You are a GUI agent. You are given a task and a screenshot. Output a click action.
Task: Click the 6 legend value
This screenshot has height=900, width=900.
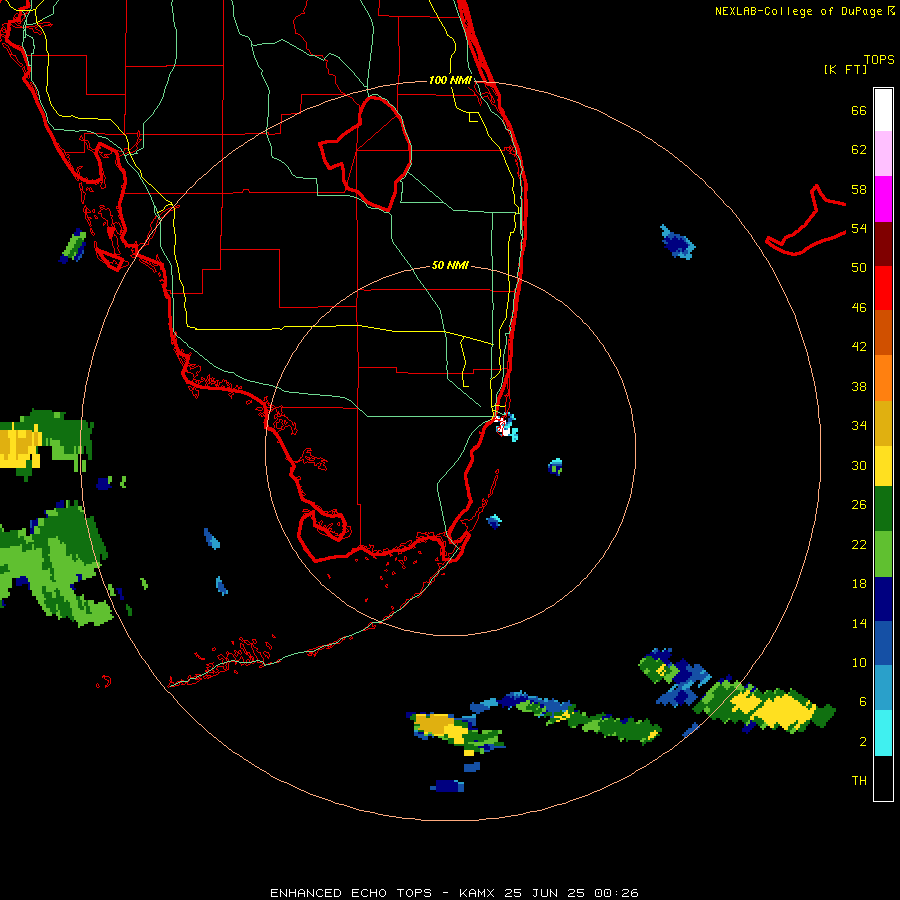pyautogui.click(x=862, y=702)
